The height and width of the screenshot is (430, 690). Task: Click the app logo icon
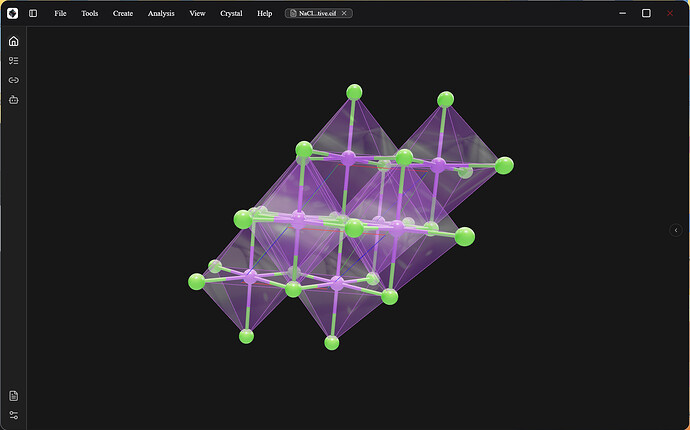point(12,13)
